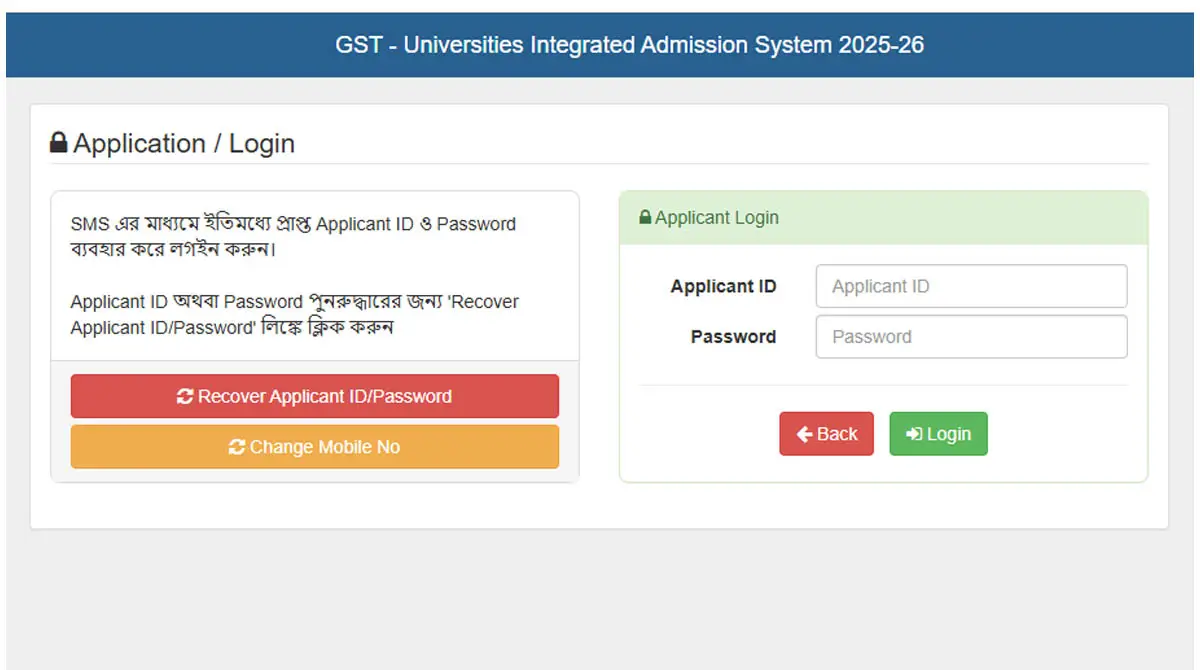Open the Change Mobile No form

[314, 446]
